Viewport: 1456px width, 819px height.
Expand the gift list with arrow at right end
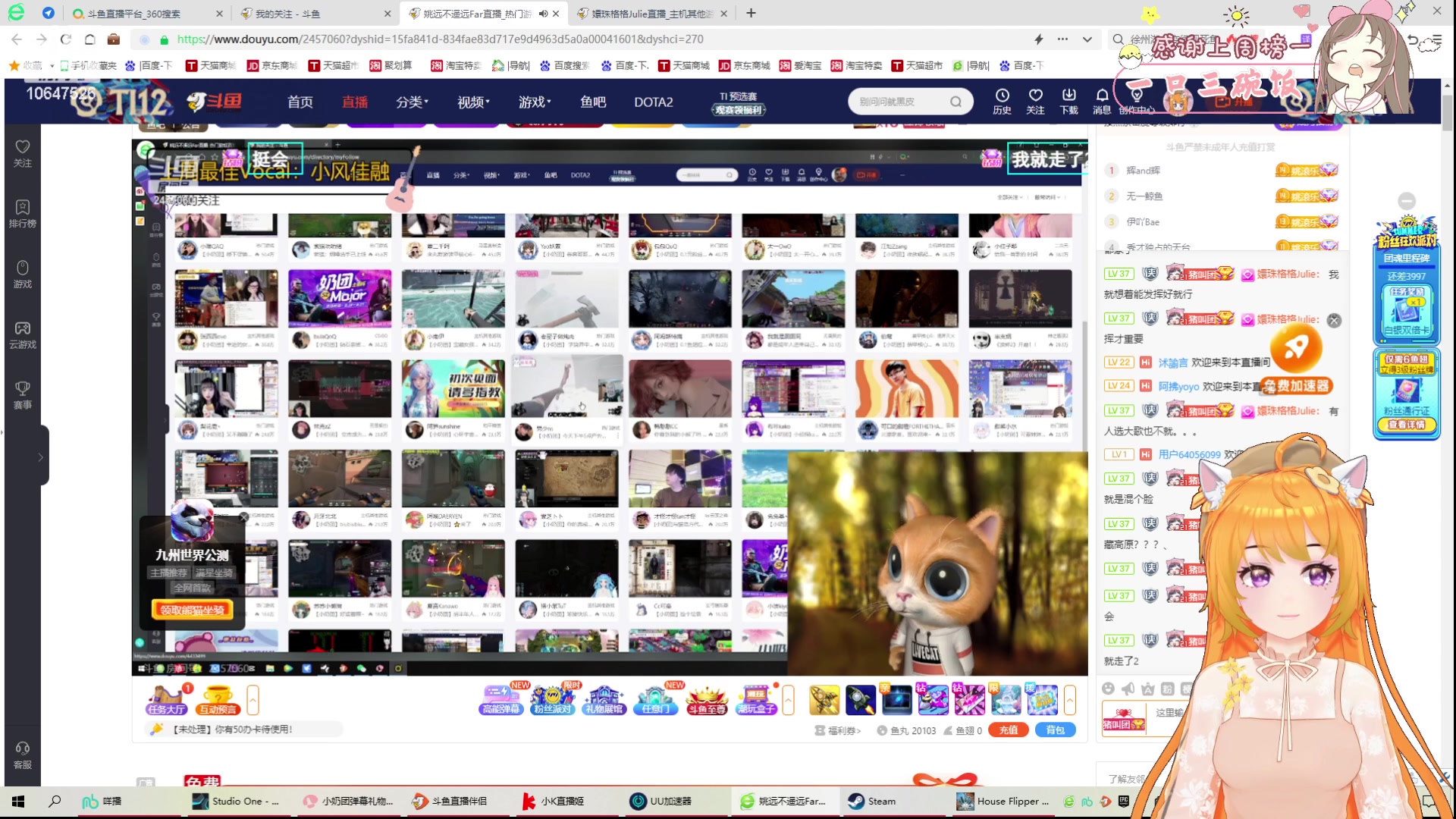1070,700
